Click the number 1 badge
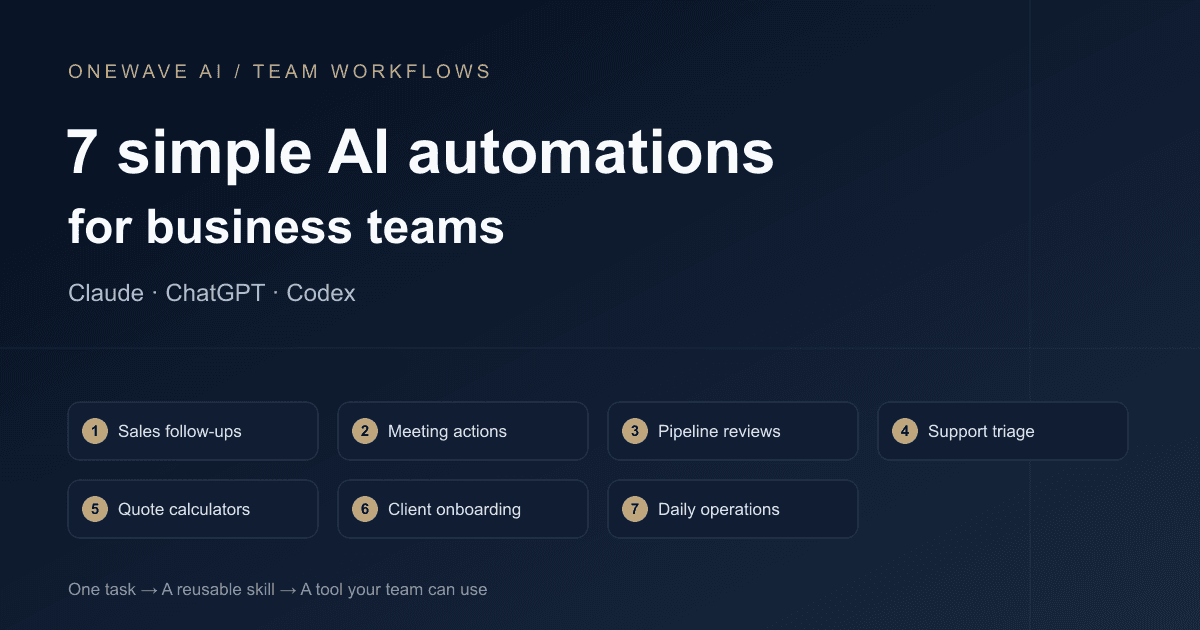1200x630 pixels. (95, 431)
